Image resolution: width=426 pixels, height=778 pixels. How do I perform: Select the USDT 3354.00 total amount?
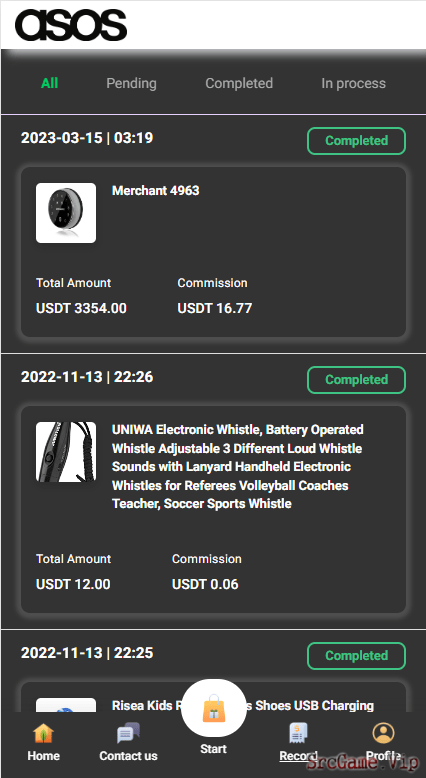(81, 309)
